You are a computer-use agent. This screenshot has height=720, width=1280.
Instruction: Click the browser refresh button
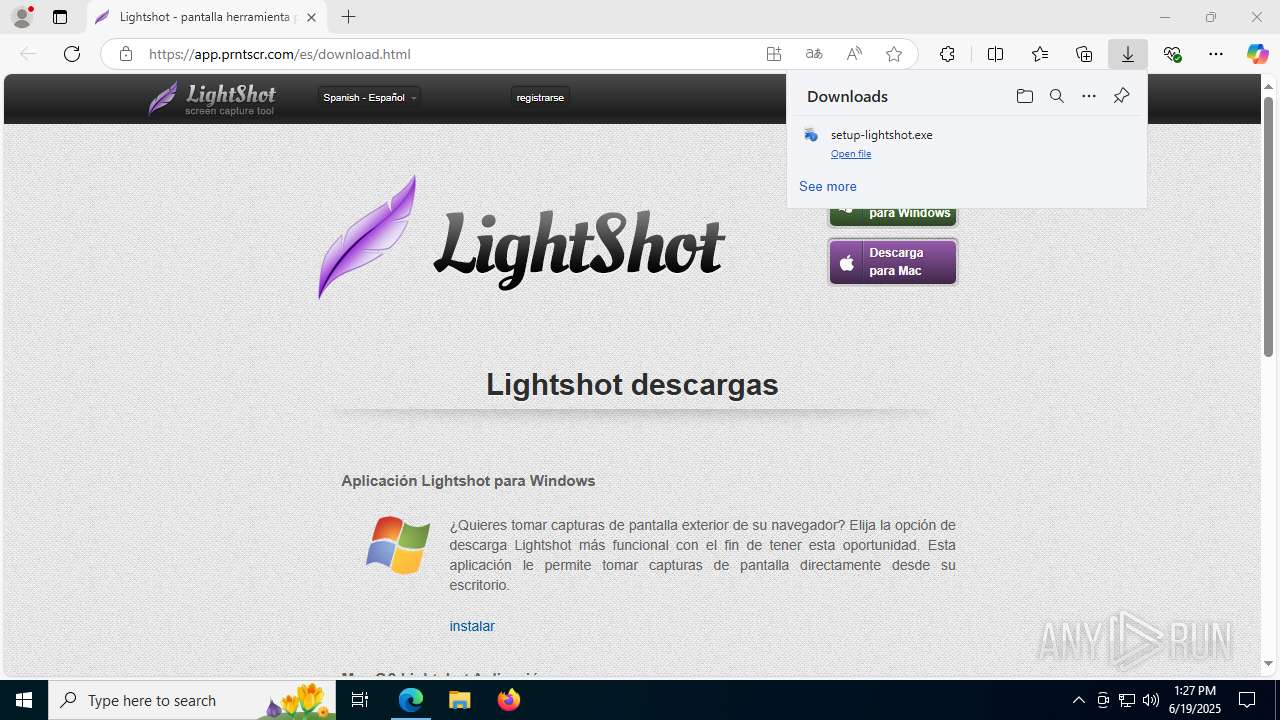72,54
